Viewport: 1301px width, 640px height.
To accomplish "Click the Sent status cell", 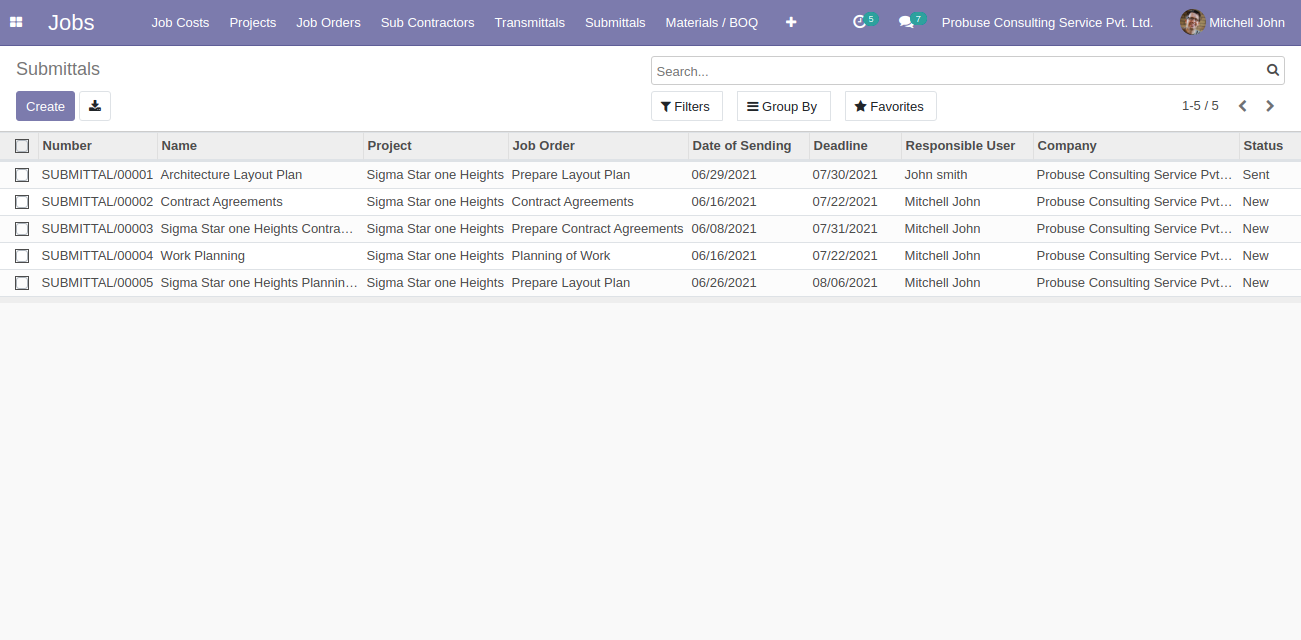I will [x=1256, y=175].
